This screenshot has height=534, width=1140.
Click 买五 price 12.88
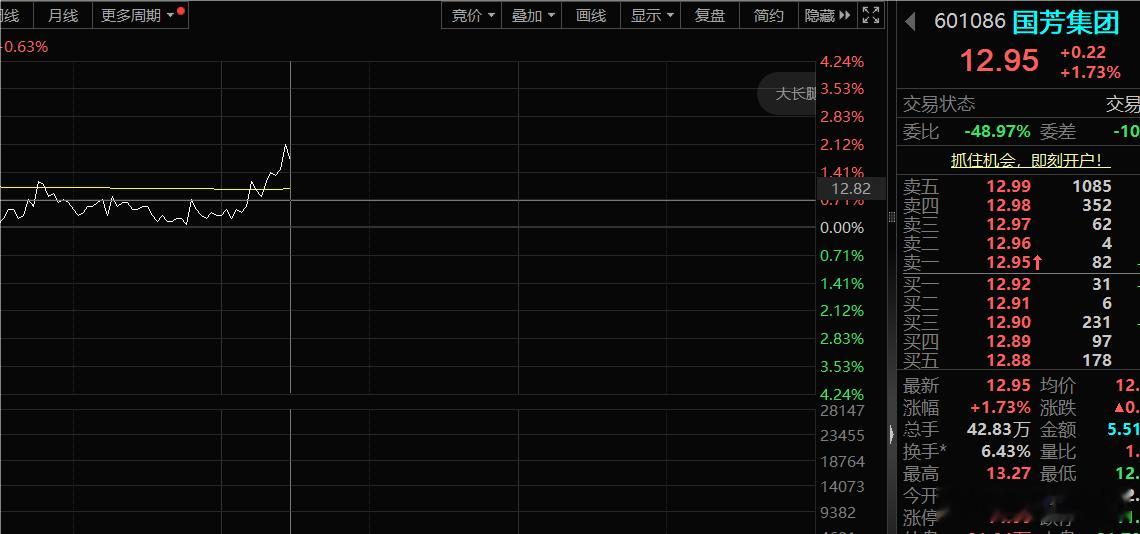point(1008,360)
